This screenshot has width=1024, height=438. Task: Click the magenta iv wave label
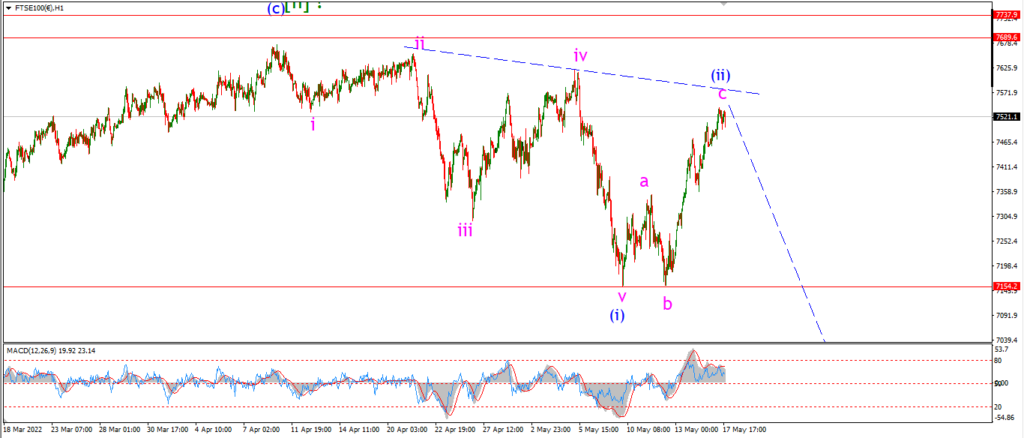[x=581, y=55]
